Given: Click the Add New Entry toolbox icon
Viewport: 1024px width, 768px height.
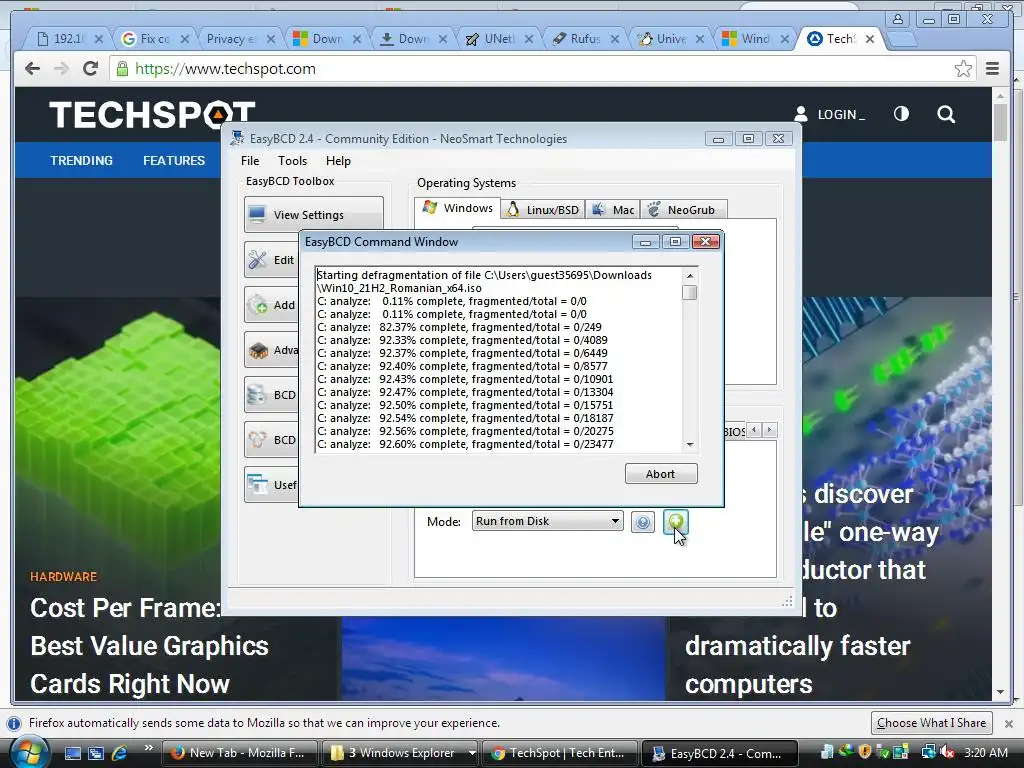Looking at the screenshot, I should click(257, 305).
